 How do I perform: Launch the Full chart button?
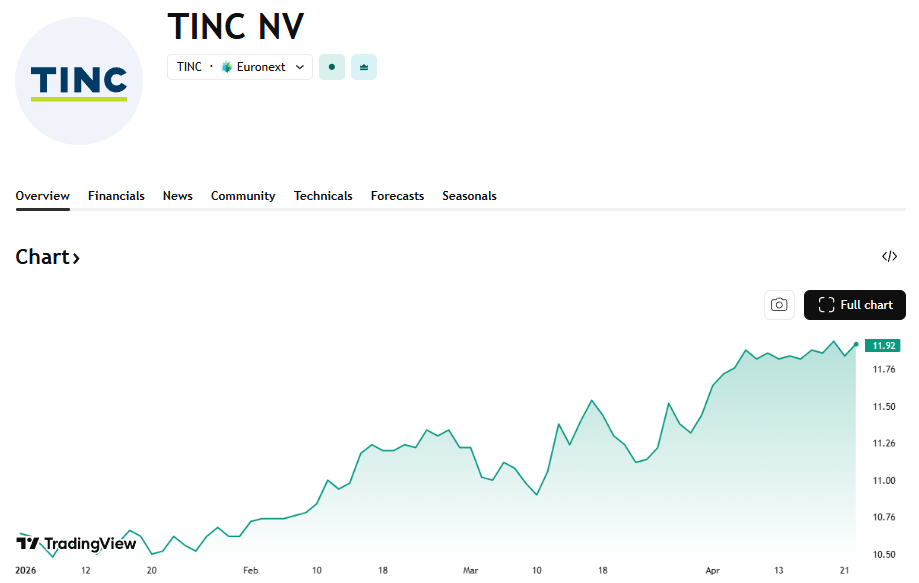point(854,305)
